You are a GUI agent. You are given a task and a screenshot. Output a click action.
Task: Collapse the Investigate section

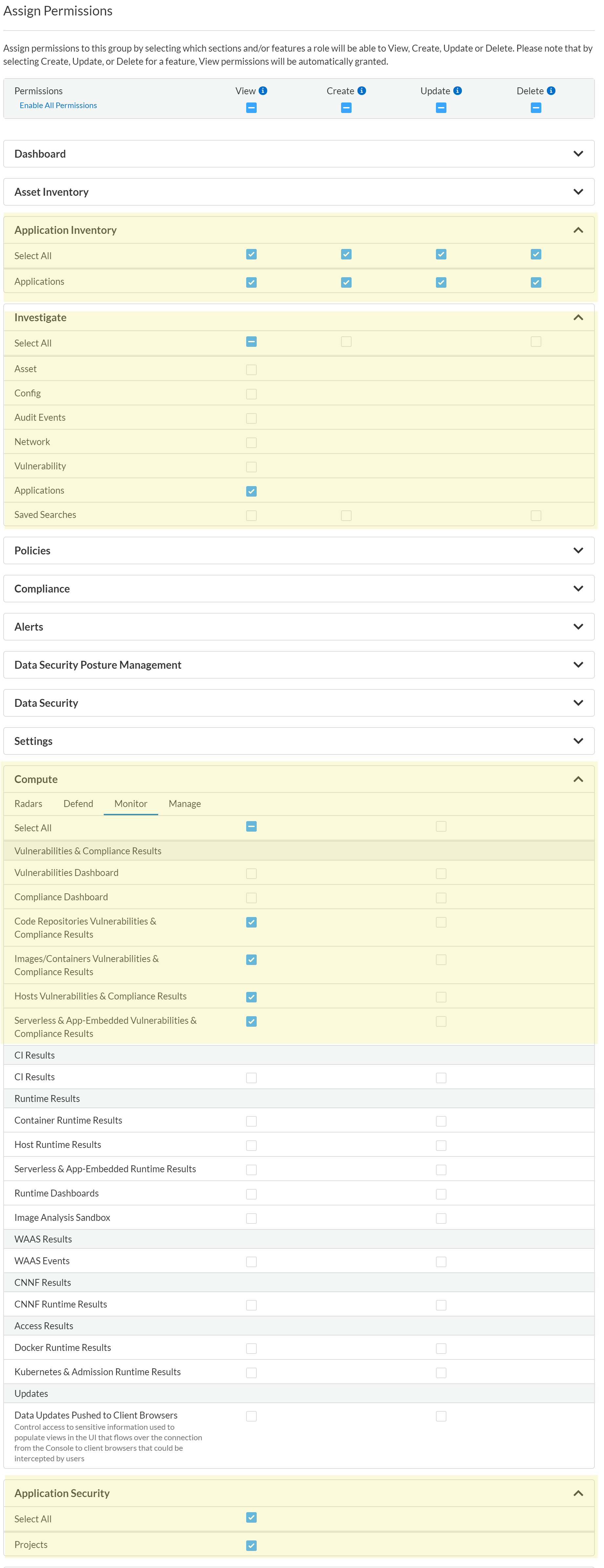[299, 318]
